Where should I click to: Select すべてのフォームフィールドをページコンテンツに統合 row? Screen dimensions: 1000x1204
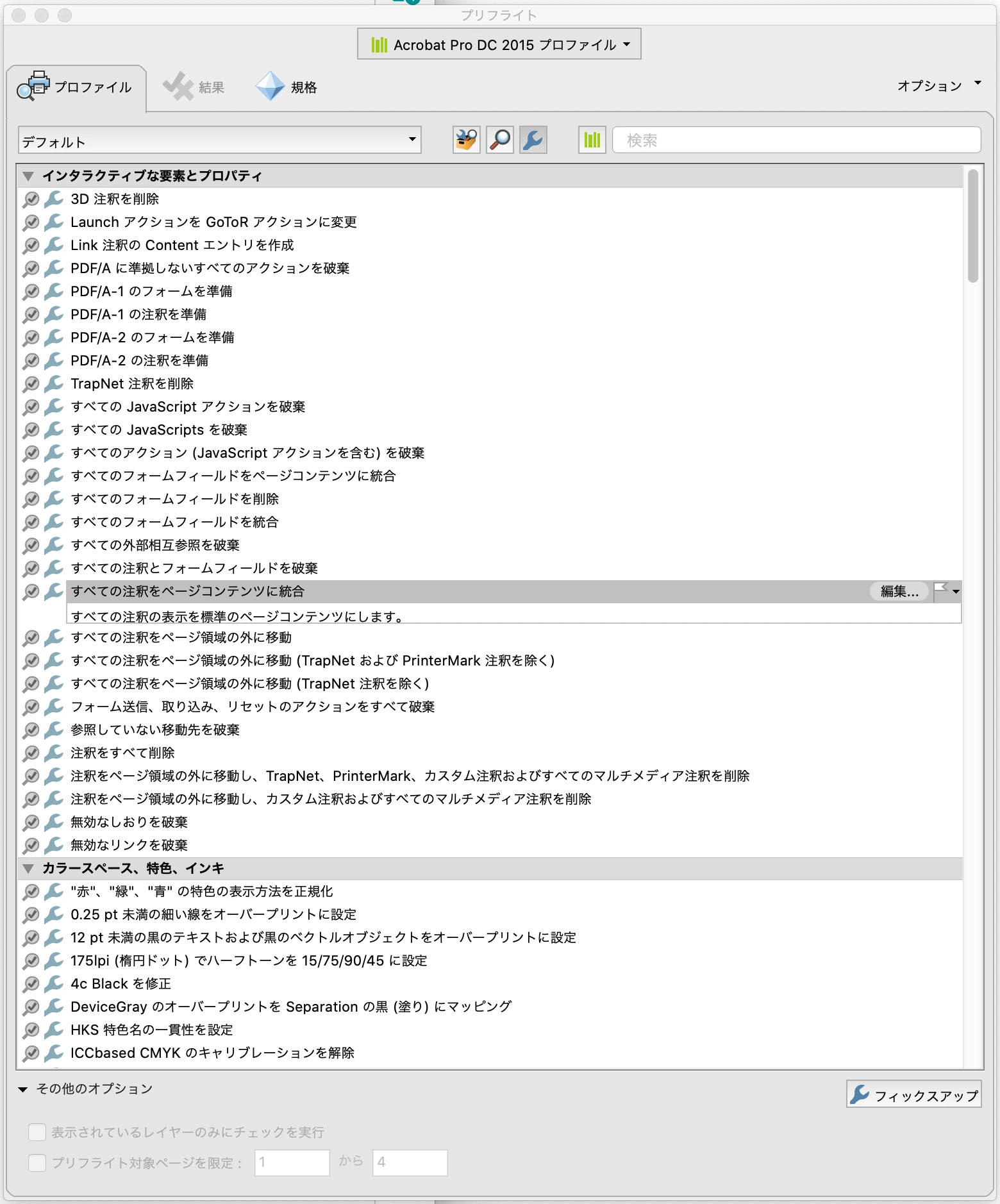coord(492,476)
